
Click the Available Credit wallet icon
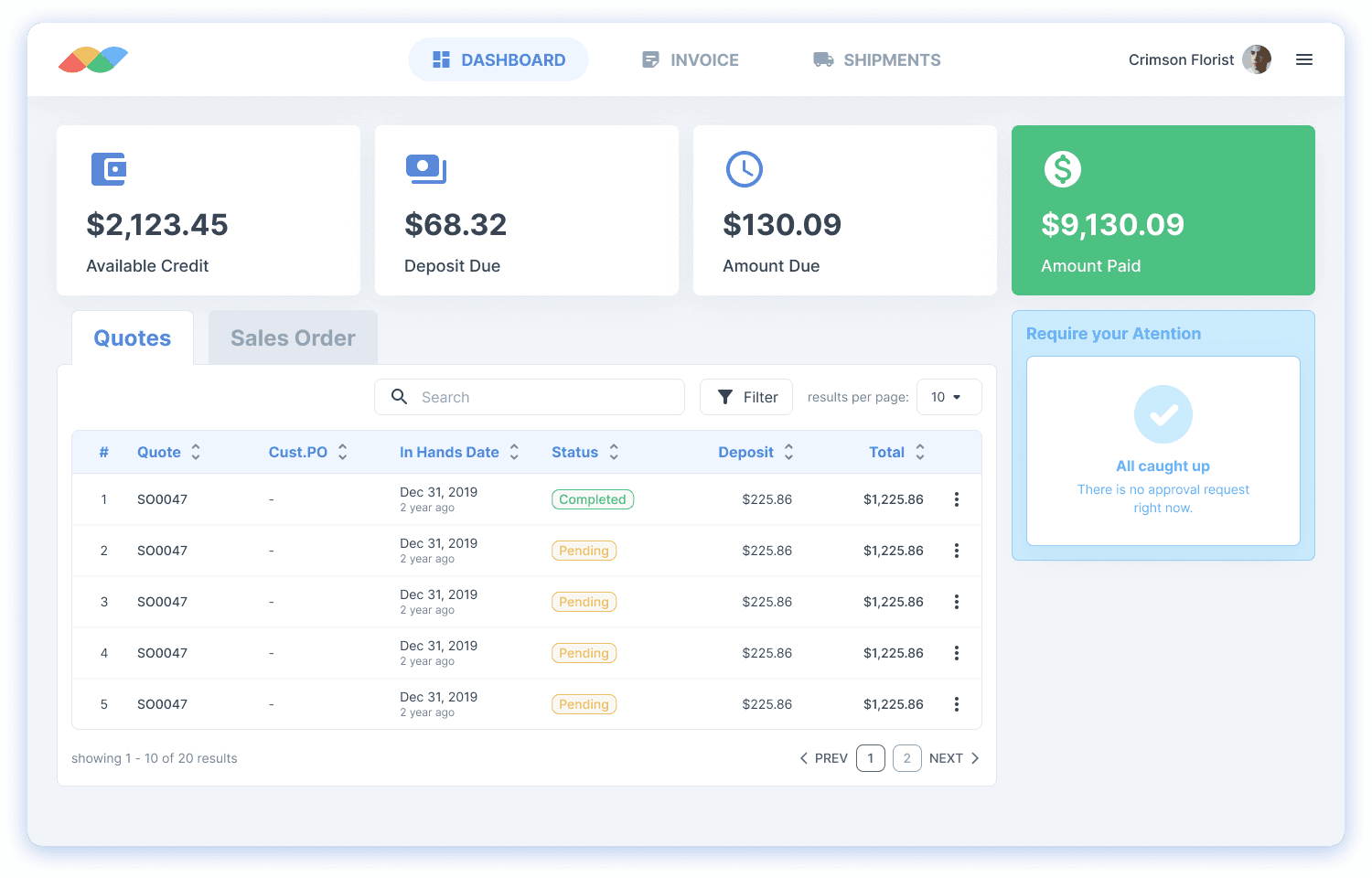(x=108, y=169)
